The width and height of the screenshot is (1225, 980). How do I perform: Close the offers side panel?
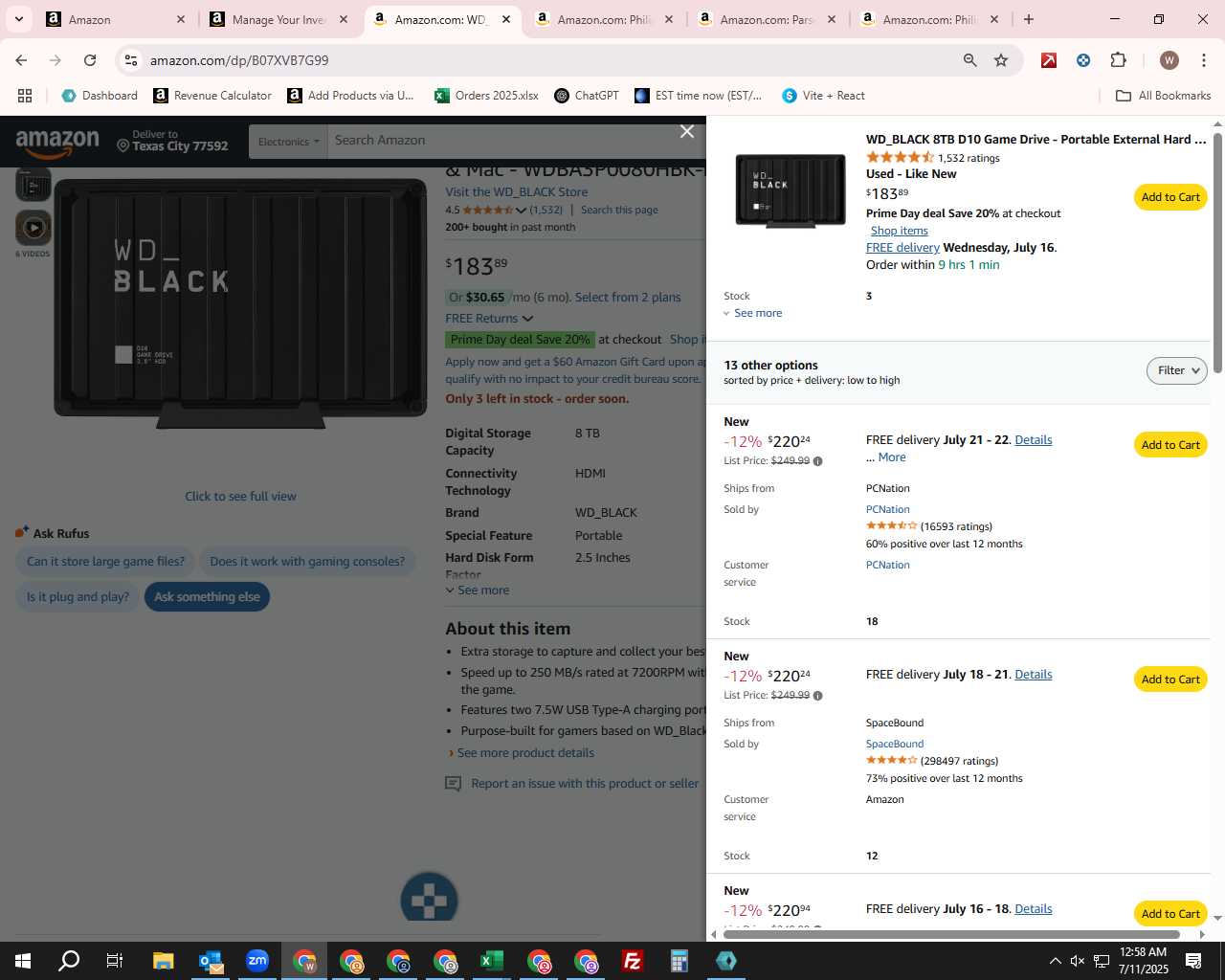(686, 131)
